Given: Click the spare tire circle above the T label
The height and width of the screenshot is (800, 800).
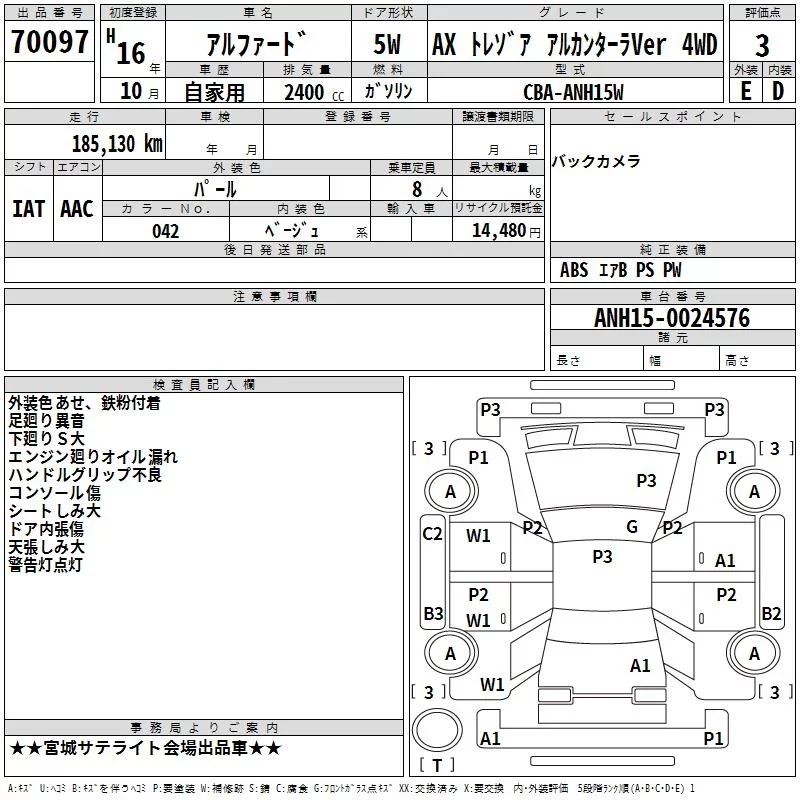Looking at the screenshot, I should 437,730.
